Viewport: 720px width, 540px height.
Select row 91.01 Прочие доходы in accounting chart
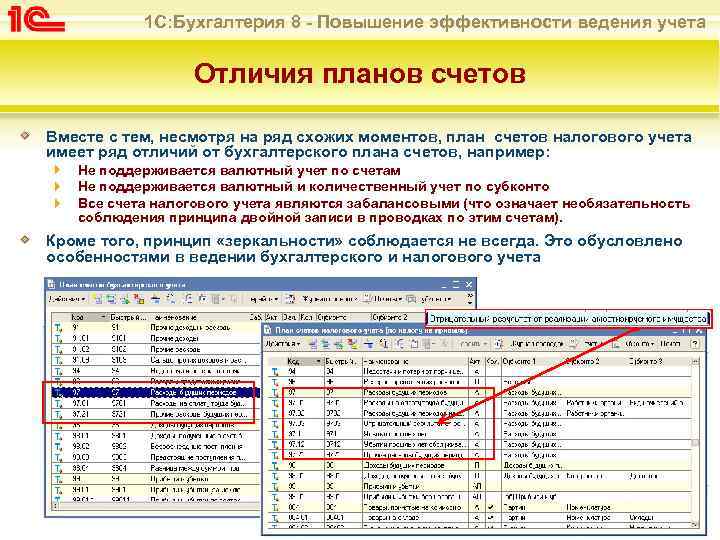(156, 338)
